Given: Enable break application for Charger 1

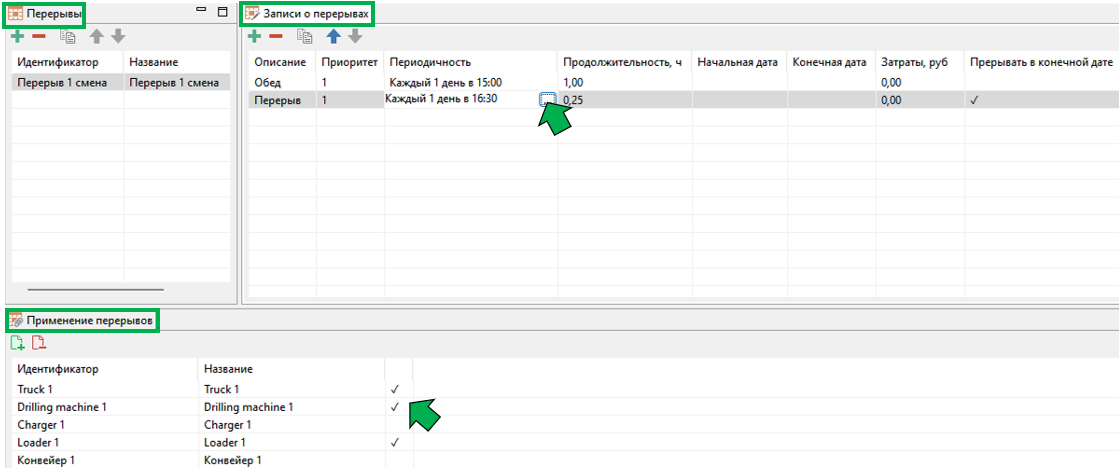Looking at the screenshot, I should point(399,425).
